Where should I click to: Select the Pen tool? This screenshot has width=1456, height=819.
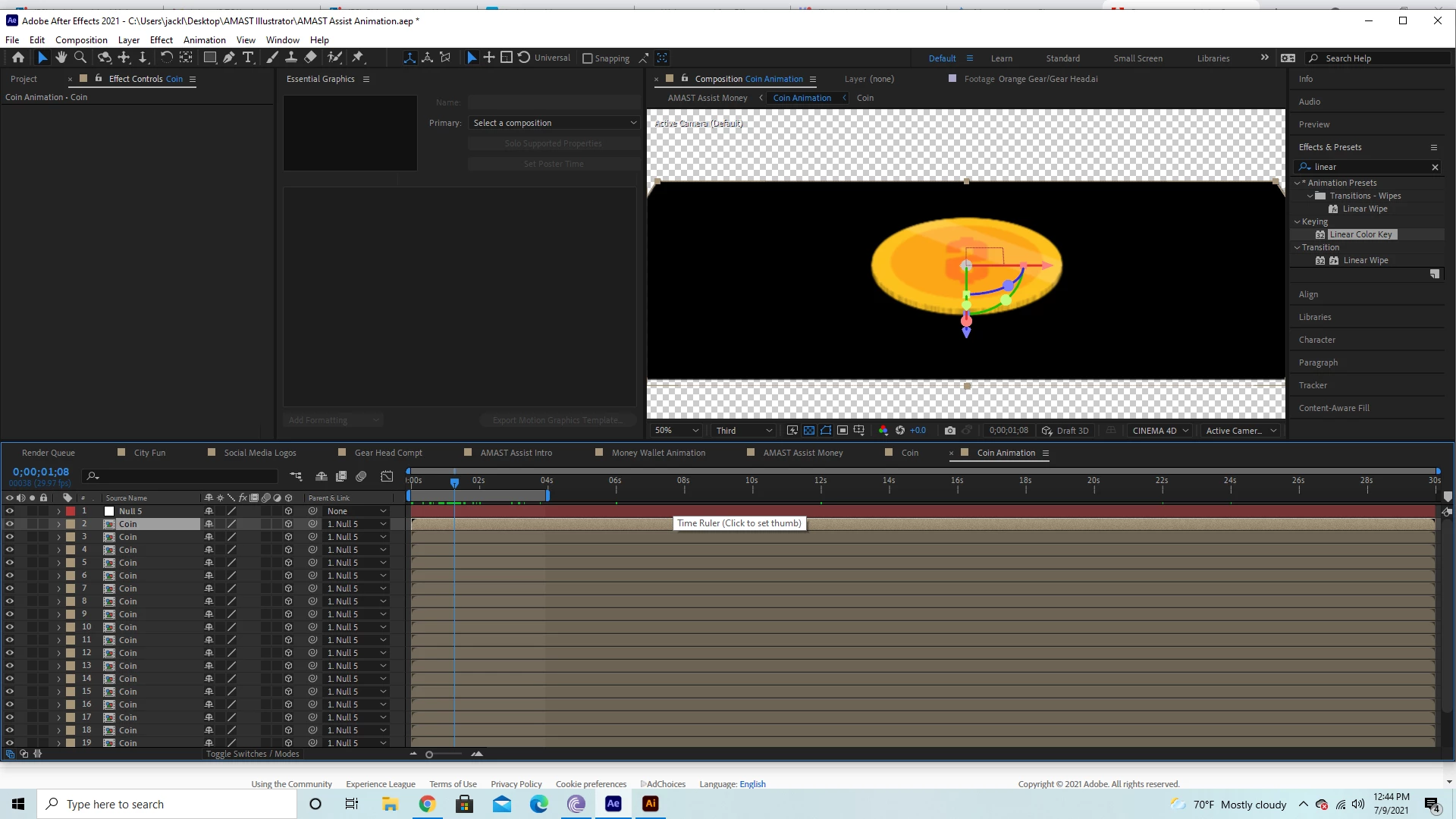click(229, 58)
